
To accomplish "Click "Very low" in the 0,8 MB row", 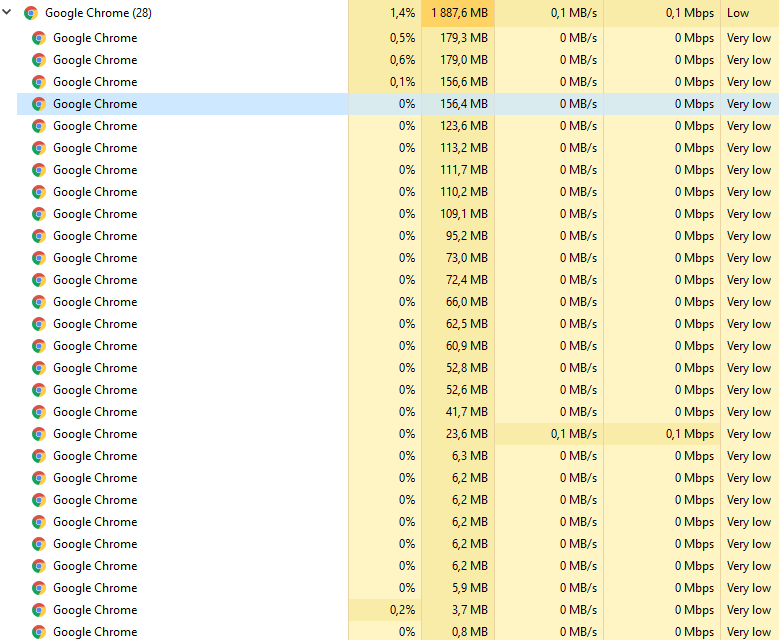I will coord(749,632).
